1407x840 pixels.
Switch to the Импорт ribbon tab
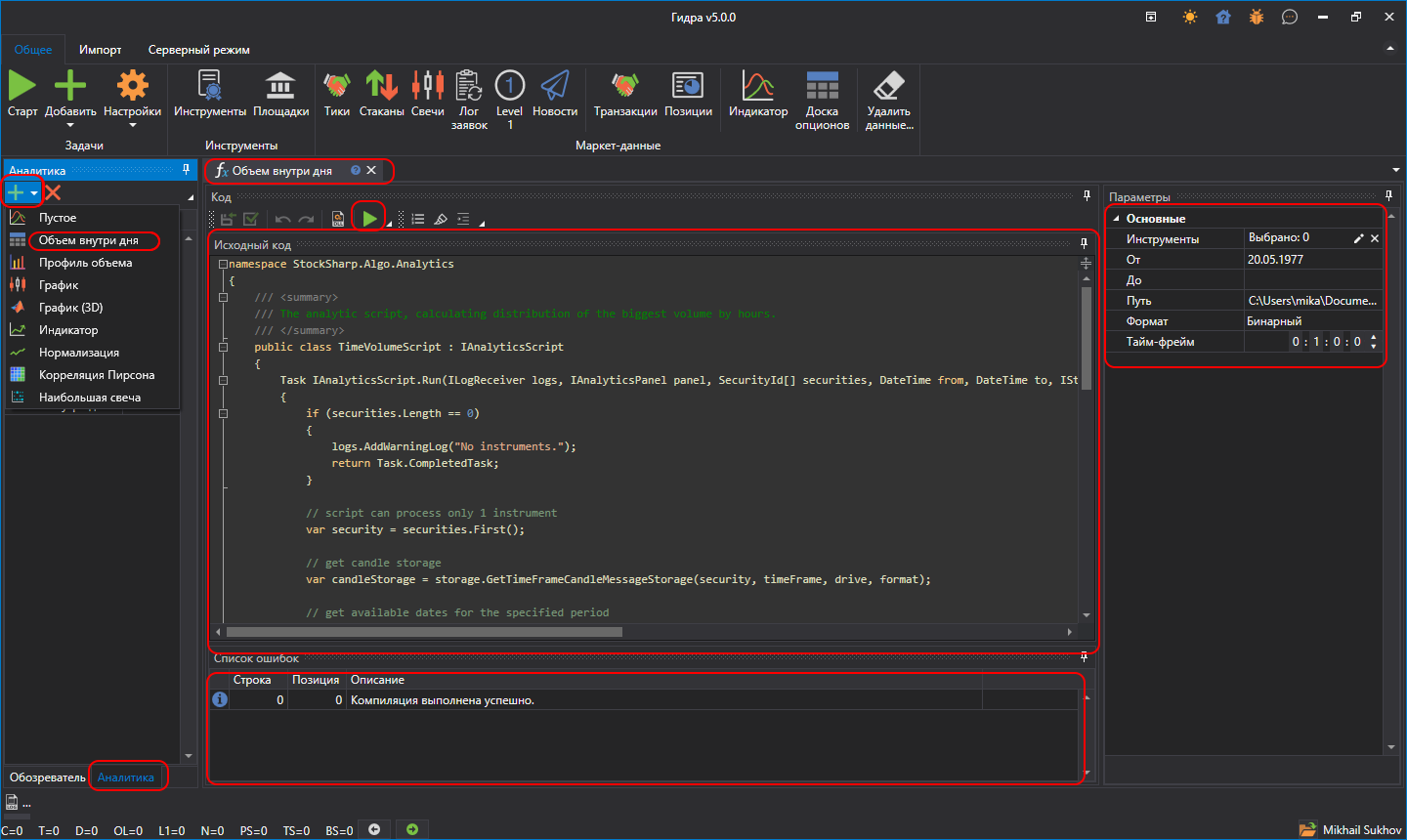point(101,50)
